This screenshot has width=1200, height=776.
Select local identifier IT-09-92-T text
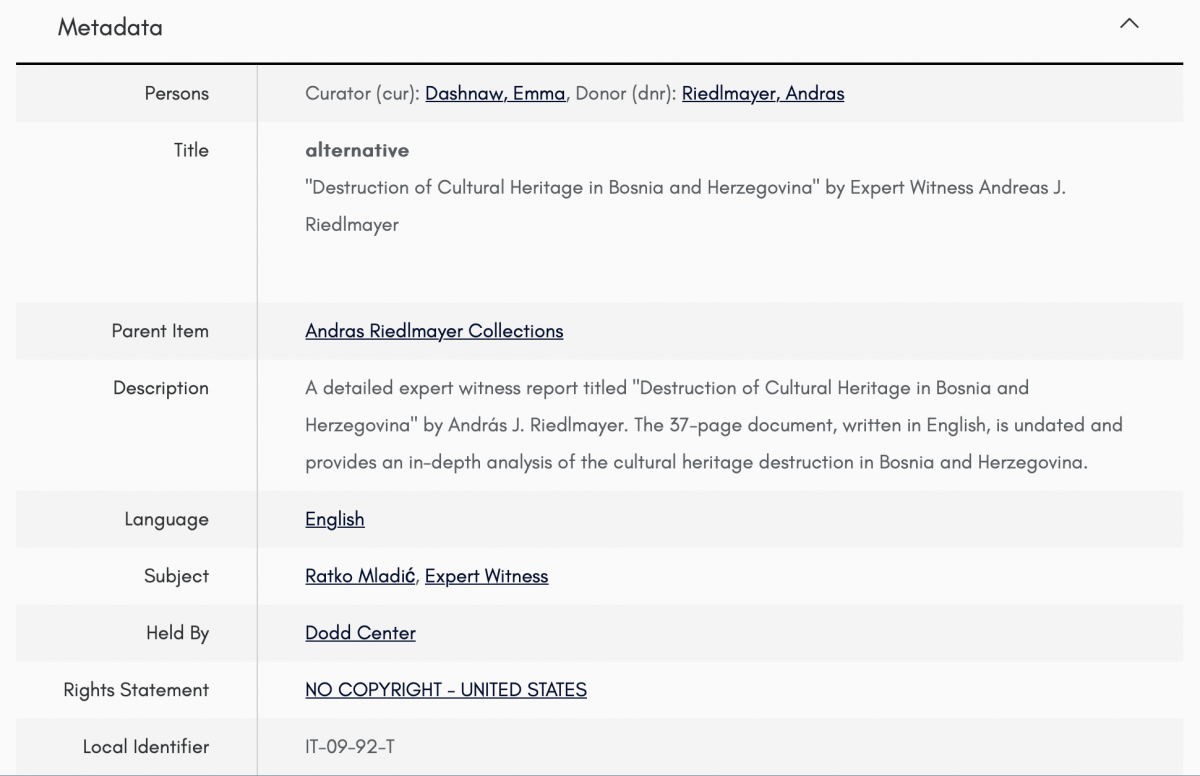coord(350,747)
